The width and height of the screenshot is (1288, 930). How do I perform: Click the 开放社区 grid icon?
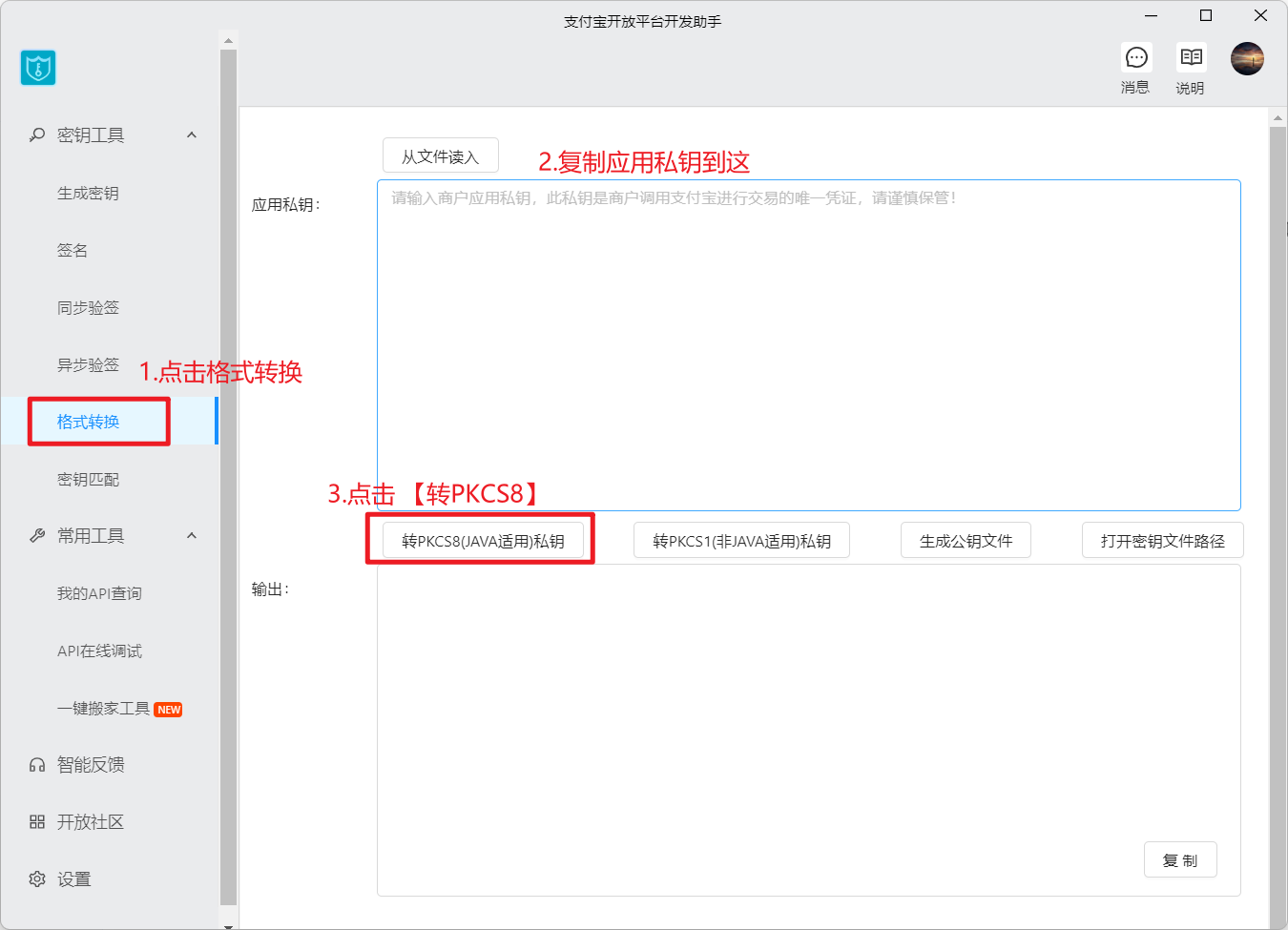37,822
